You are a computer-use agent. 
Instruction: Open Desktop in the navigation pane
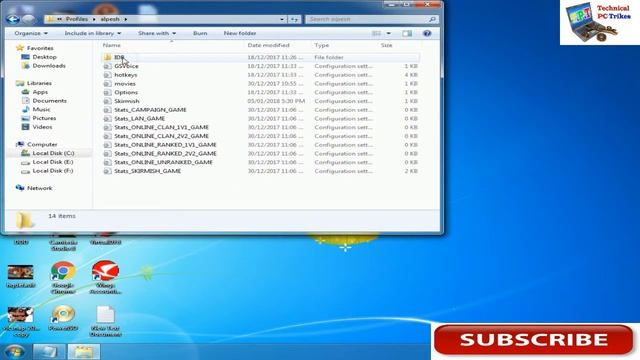pyautogui.click(x=44, y=57)
